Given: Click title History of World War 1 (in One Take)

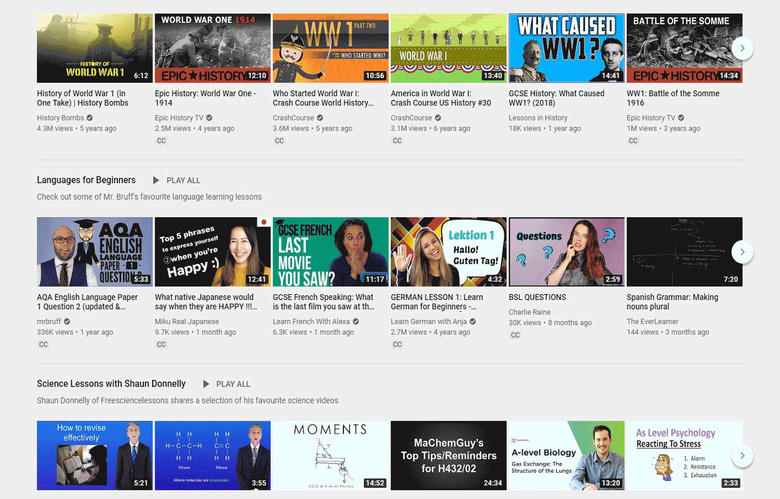Looking at the screenshot, I should pyautogui.click(x=83, y=98).
